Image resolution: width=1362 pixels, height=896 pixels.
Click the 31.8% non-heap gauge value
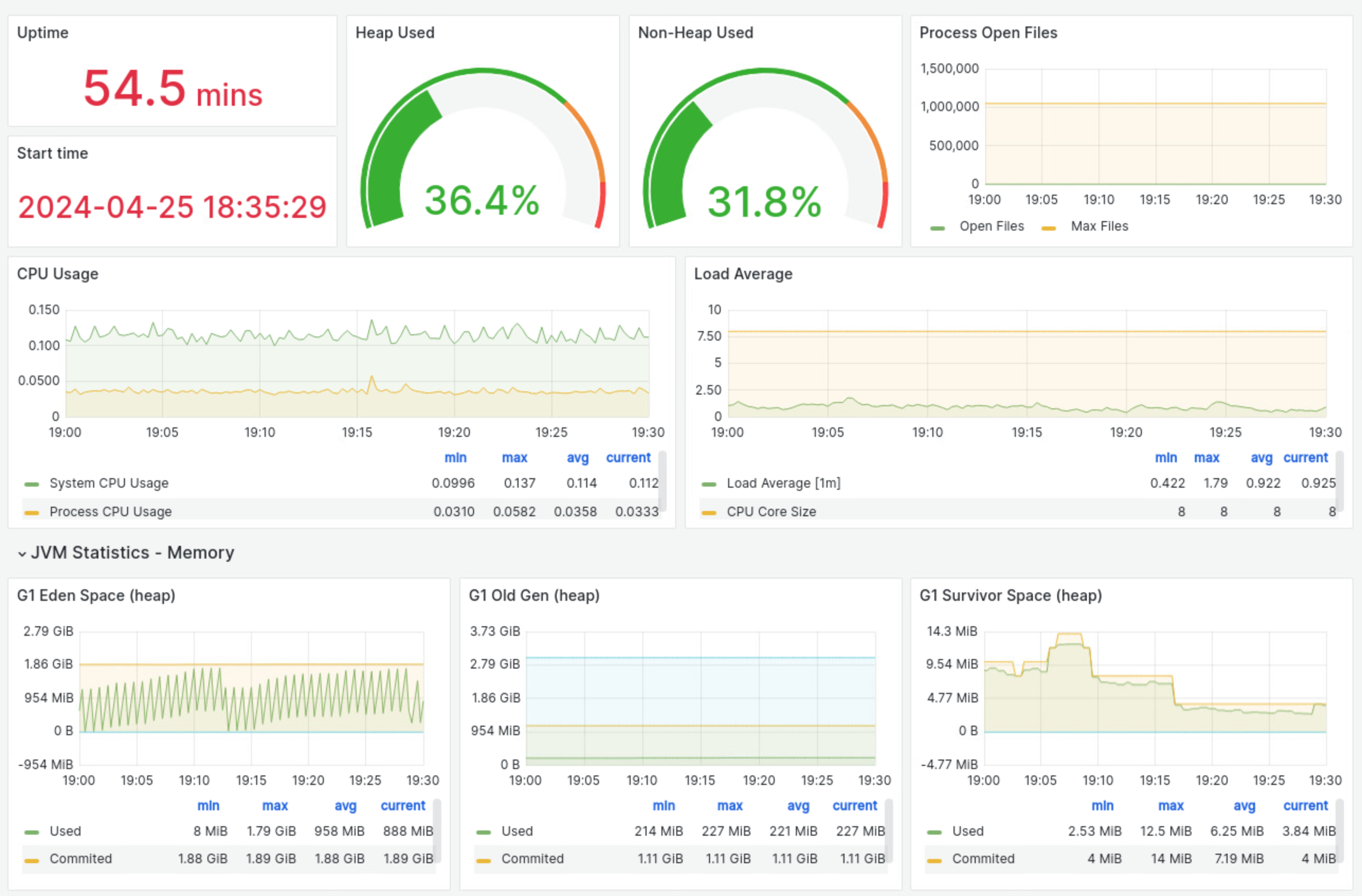click(x=765, y=202)
